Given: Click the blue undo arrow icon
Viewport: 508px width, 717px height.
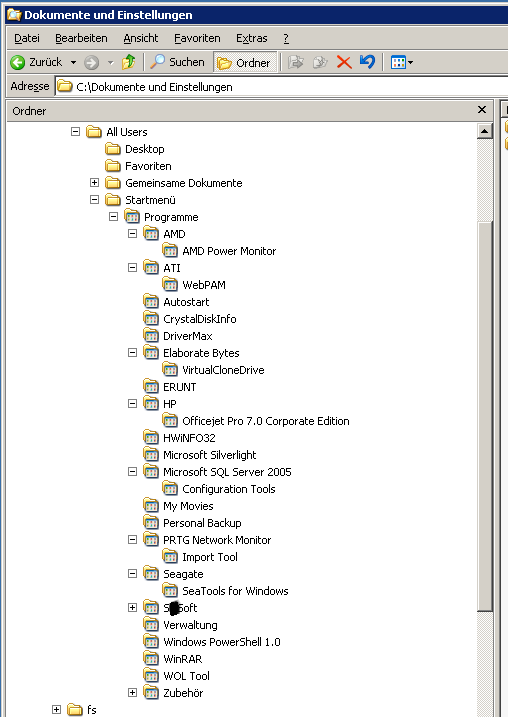Looking at the screenshot, I should [x=367, y=62].
